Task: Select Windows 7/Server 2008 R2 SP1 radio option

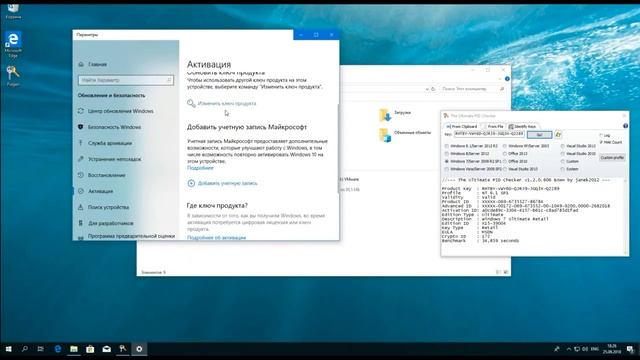Action: (473, 161)
